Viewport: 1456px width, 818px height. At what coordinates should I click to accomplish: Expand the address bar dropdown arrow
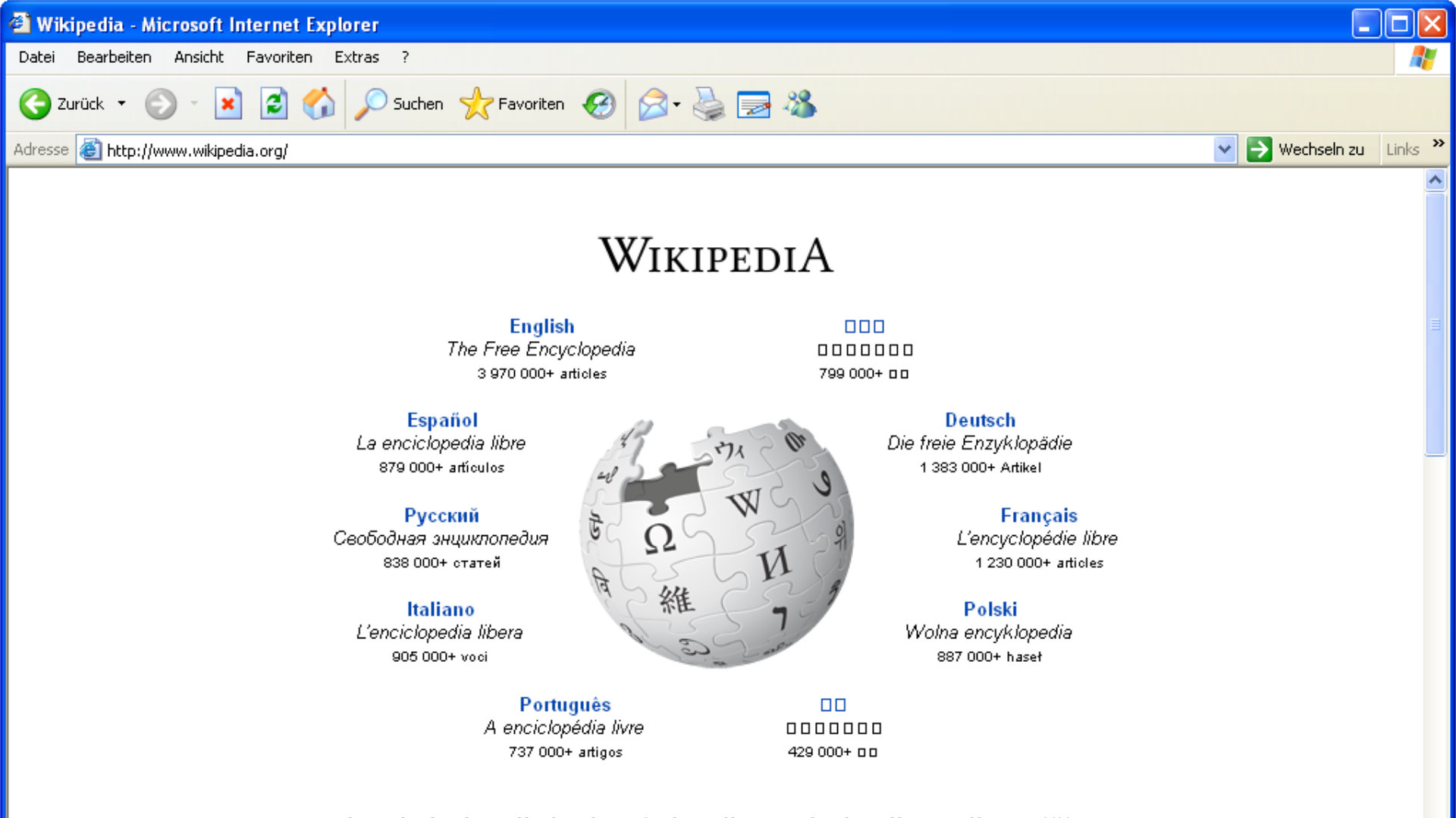coord(1224,150)
